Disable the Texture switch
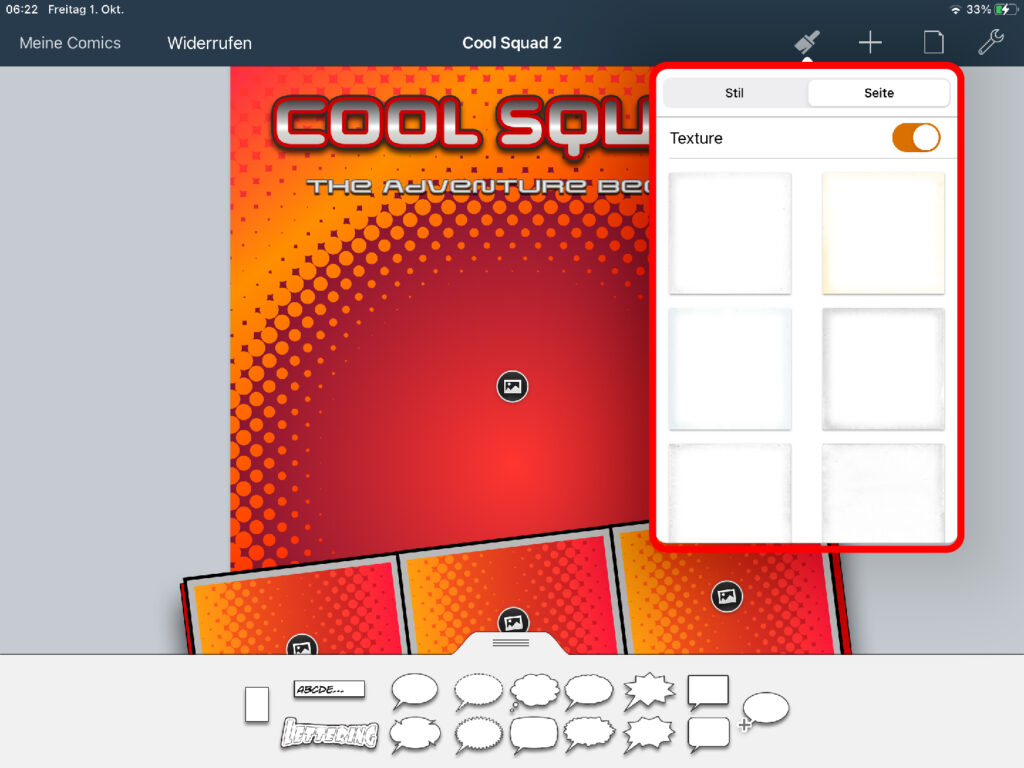Screen dimensions: 1024x768 pyautogui.click(x=915, y=138)
